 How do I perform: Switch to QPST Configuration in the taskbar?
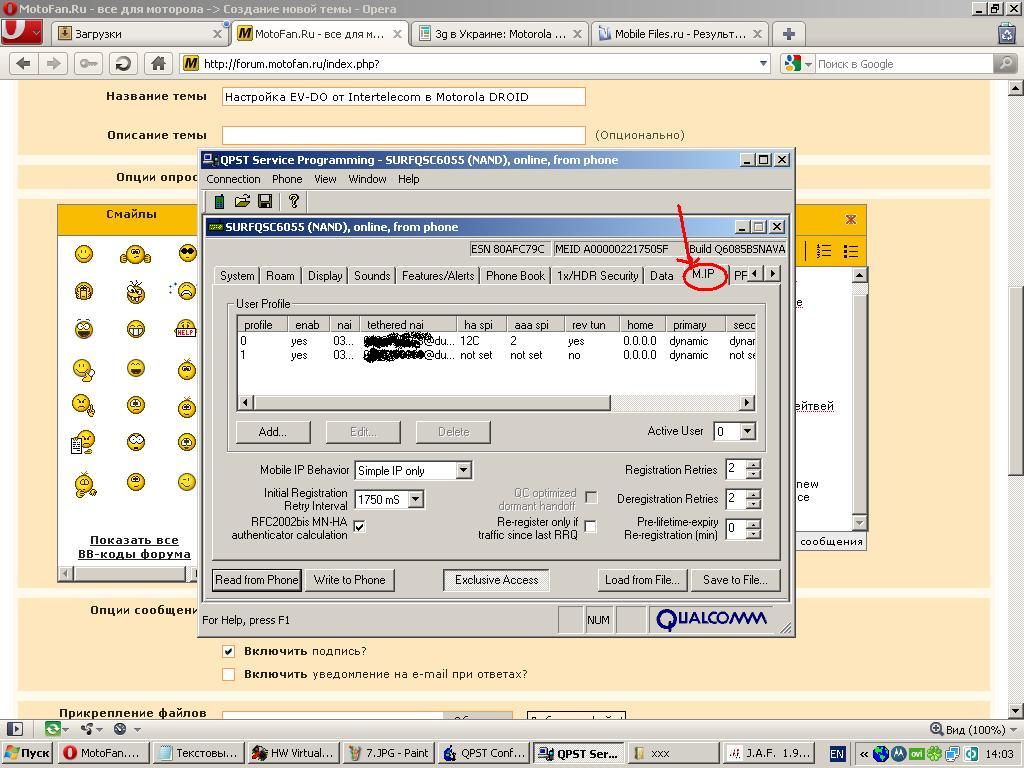tap(483, 753)
